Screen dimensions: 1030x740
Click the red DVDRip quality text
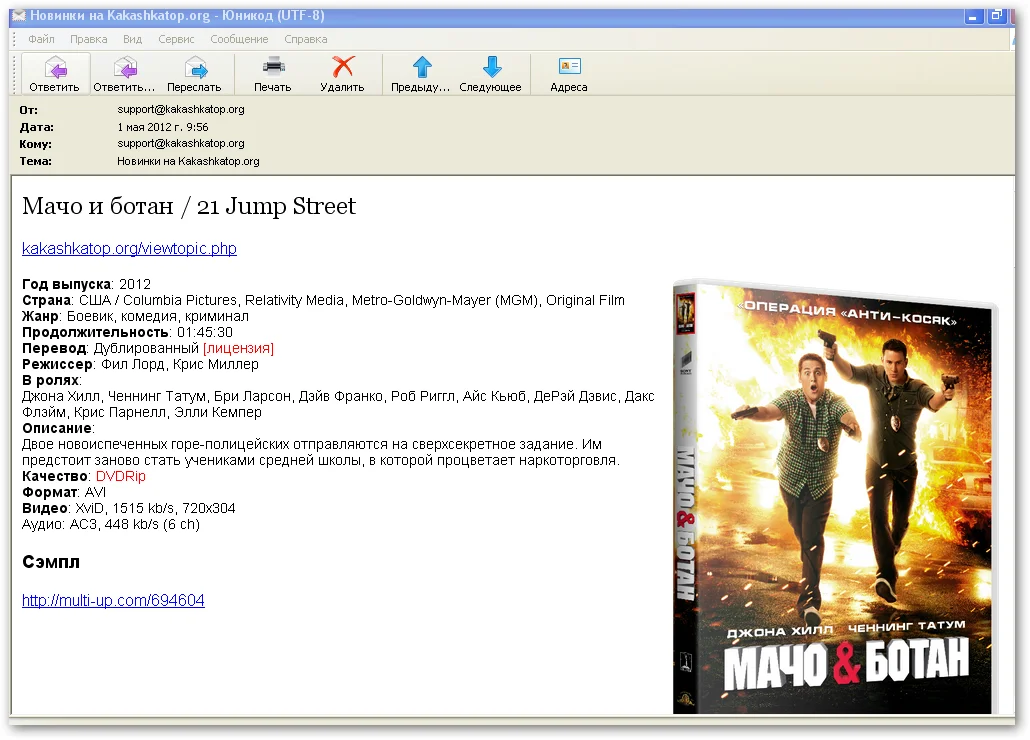(121, 477)
